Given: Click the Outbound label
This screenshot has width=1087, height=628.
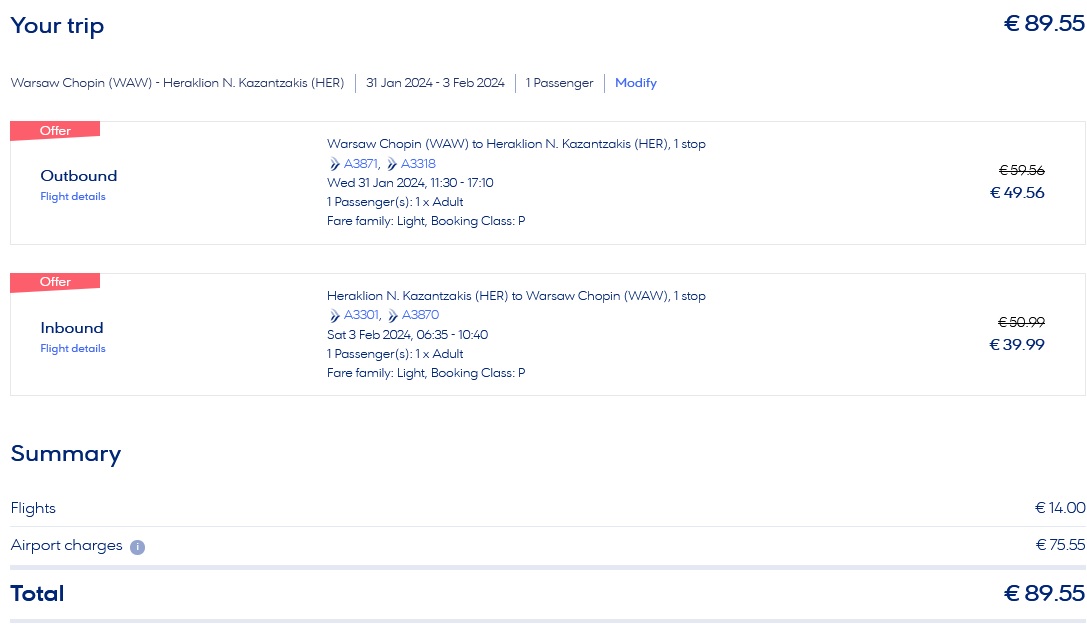Looking at the screenshot, I should click(78, 175).
